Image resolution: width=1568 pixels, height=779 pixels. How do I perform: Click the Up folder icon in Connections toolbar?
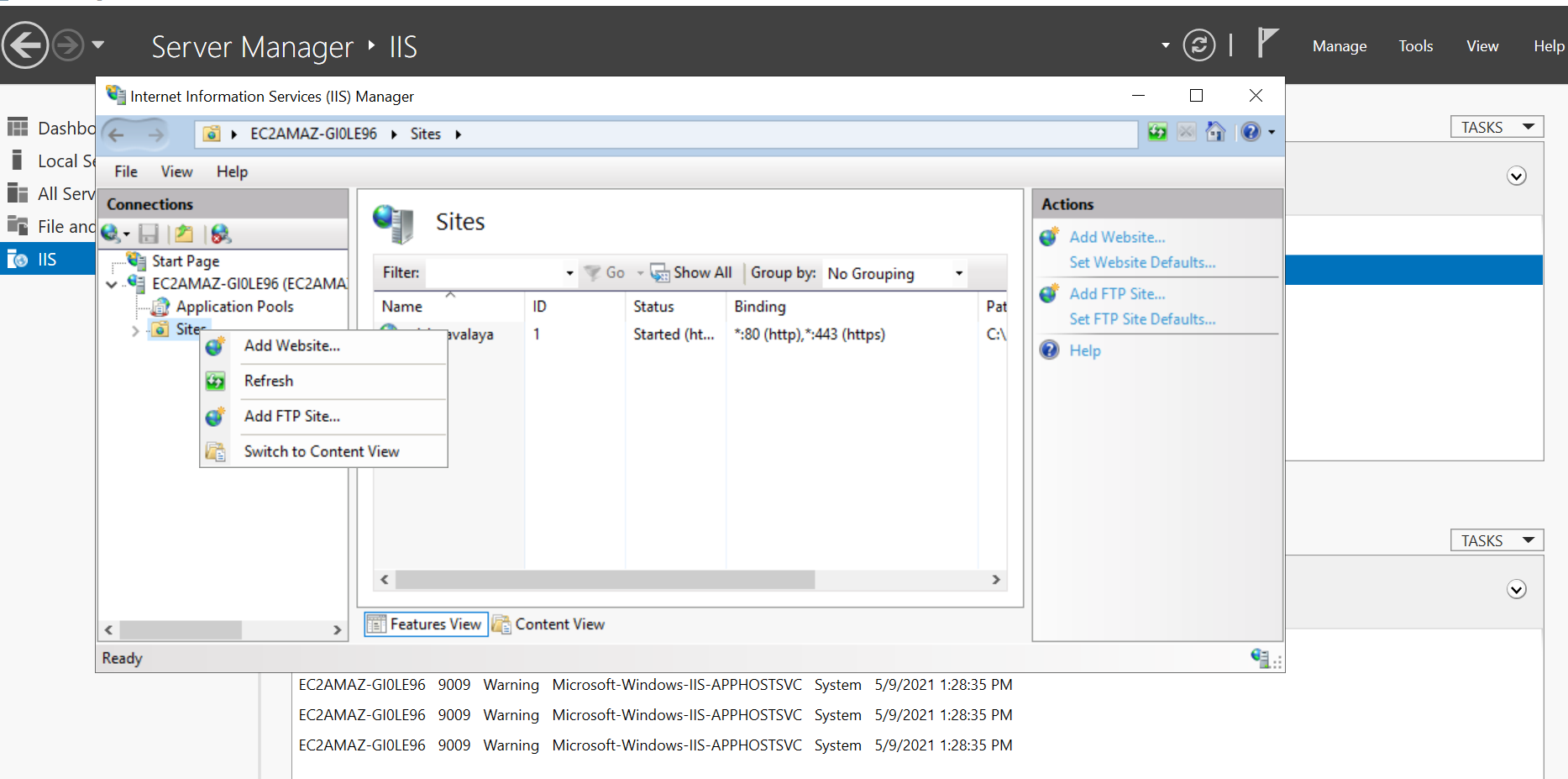[x=184, y=234]
